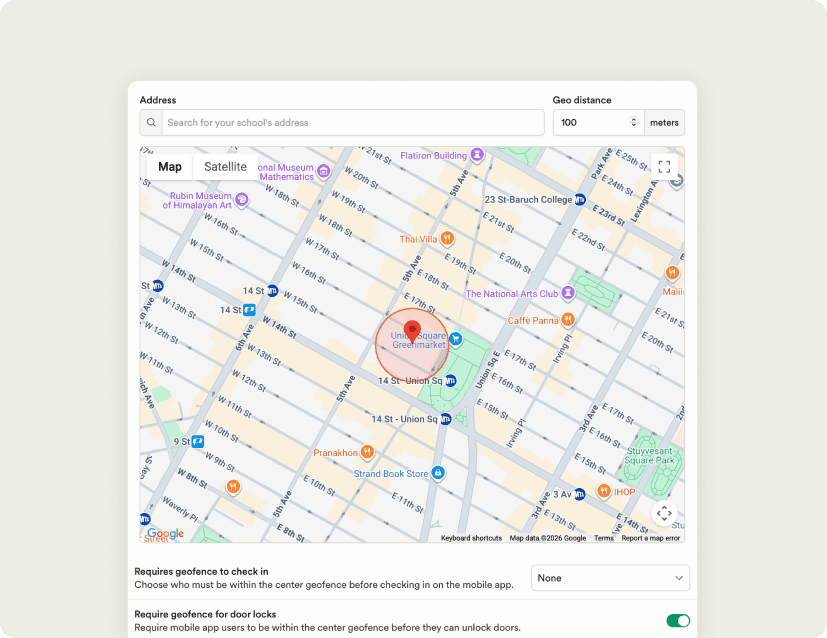Click the Thai Villa restaurant marker
Viewport: 827px width, 638px height.
point(447,238)
